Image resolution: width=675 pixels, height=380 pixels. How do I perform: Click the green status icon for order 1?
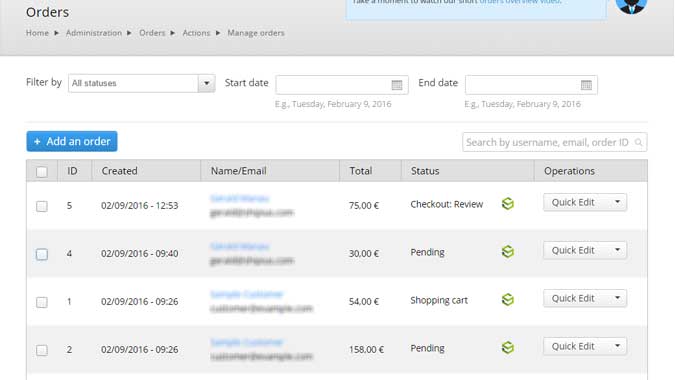508,300
